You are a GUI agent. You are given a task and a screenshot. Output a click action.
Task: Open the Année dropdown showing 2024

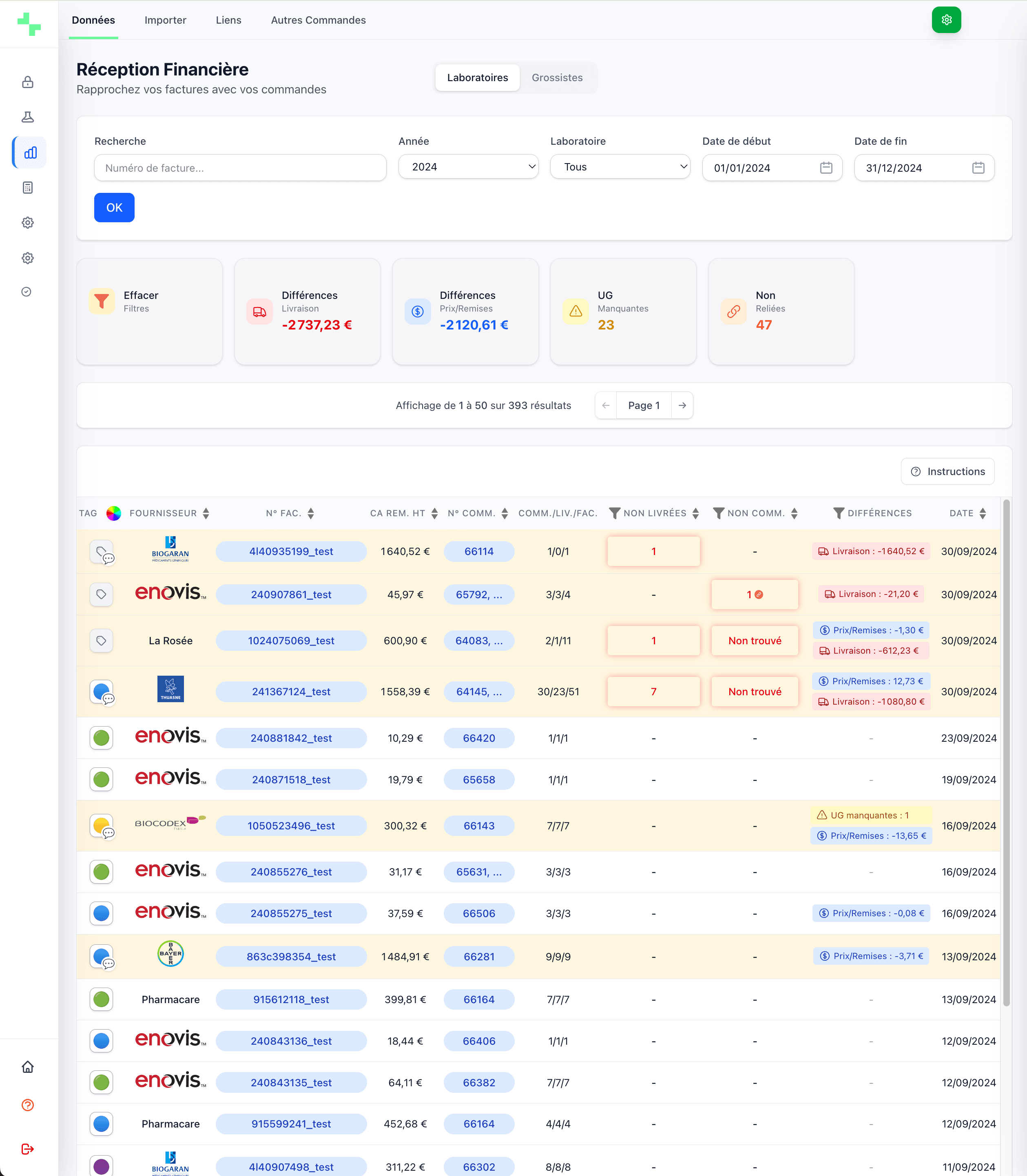pos(468,167)
